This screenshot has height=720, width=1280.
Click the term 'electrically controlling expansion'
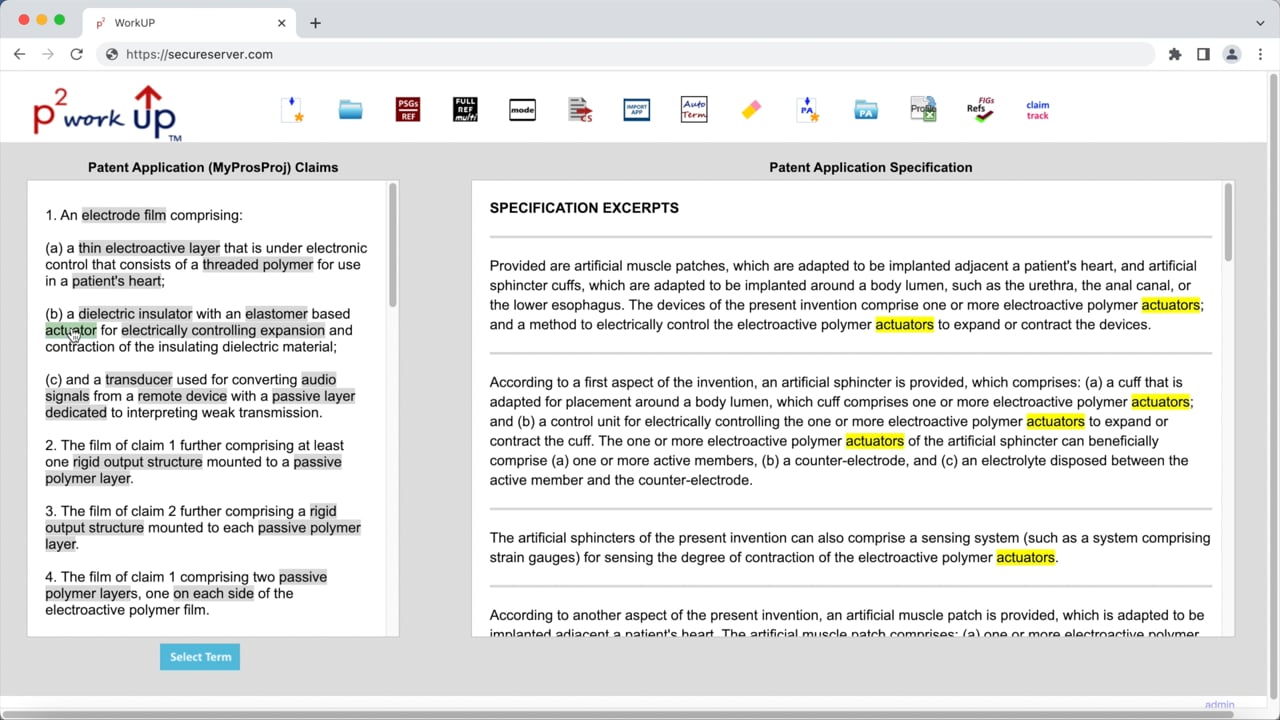tap(223, 330)
